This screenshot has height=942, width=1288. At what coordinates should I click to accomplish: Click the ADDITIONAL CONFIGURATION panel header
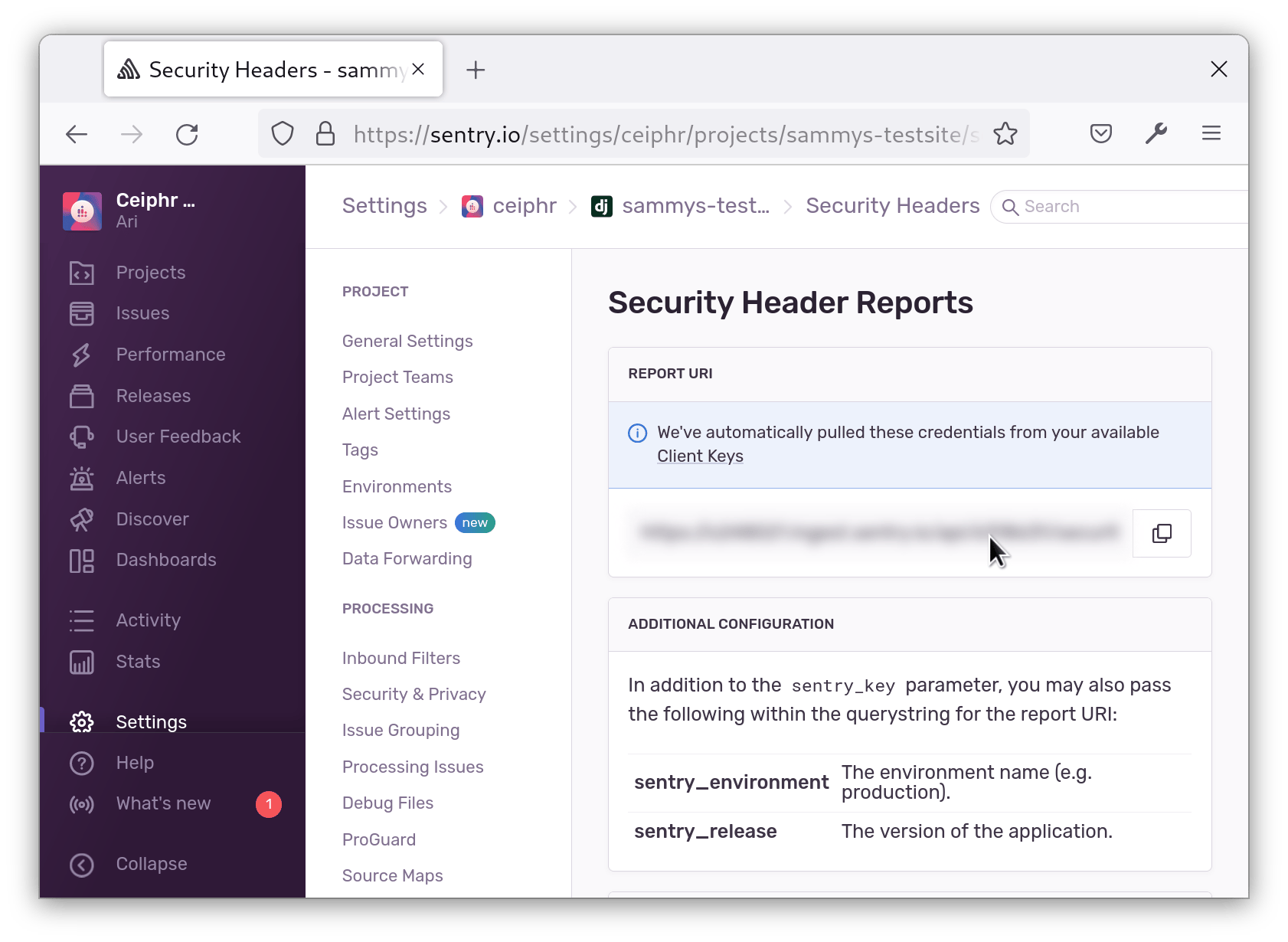tap(910, 625)
